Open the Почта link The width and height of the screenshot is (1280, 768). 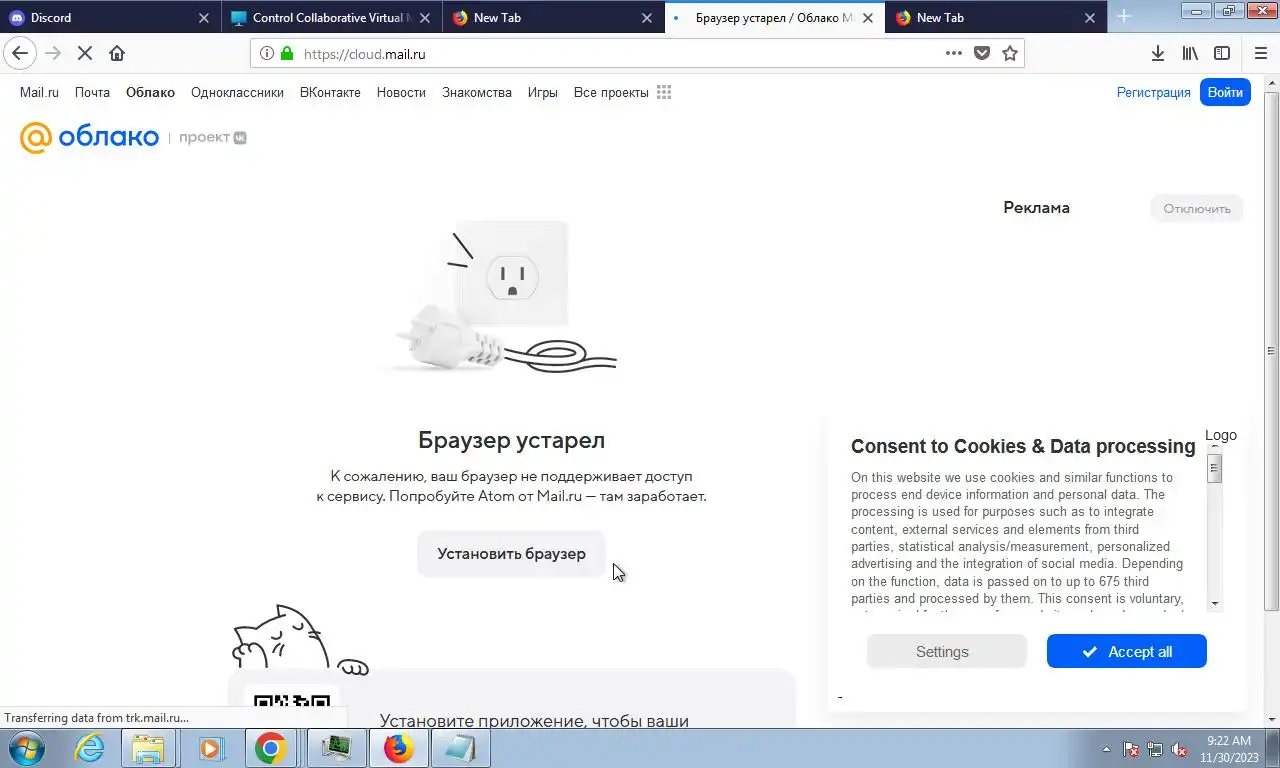(92, 92)
